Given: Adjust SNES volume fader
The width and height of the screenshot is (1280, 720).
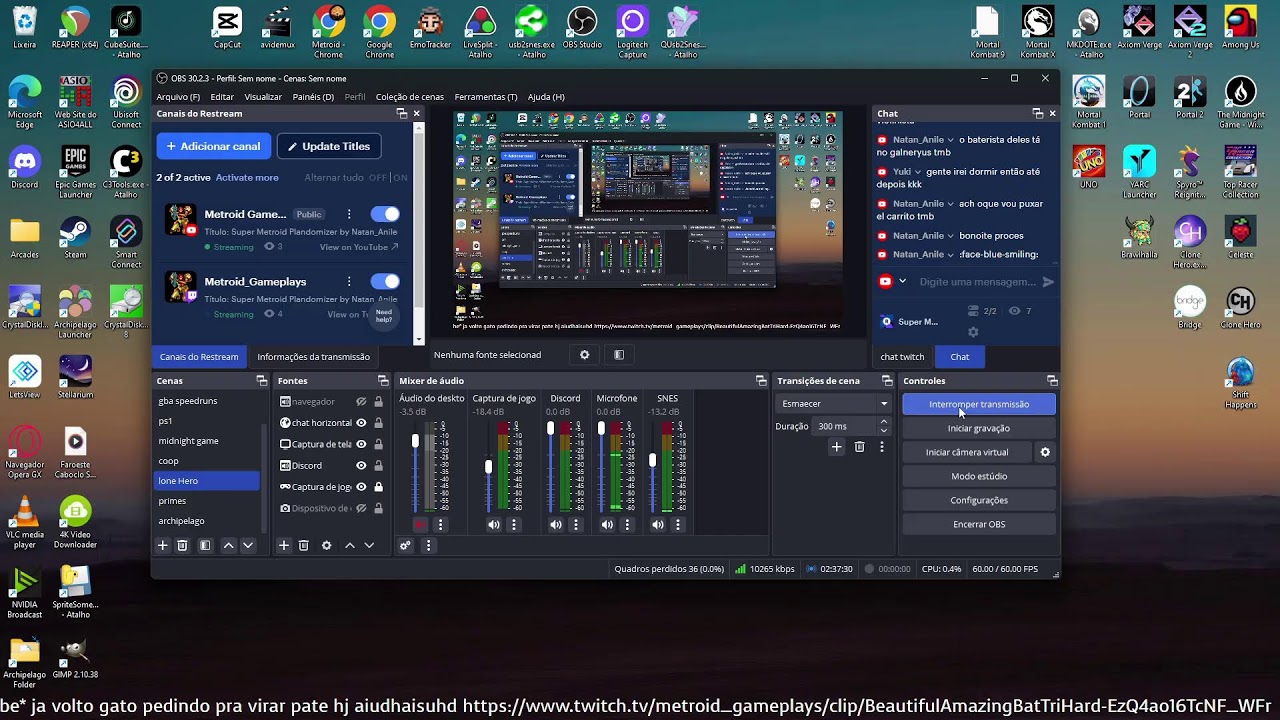Looking at the screenshot, I should click(653, 460).
